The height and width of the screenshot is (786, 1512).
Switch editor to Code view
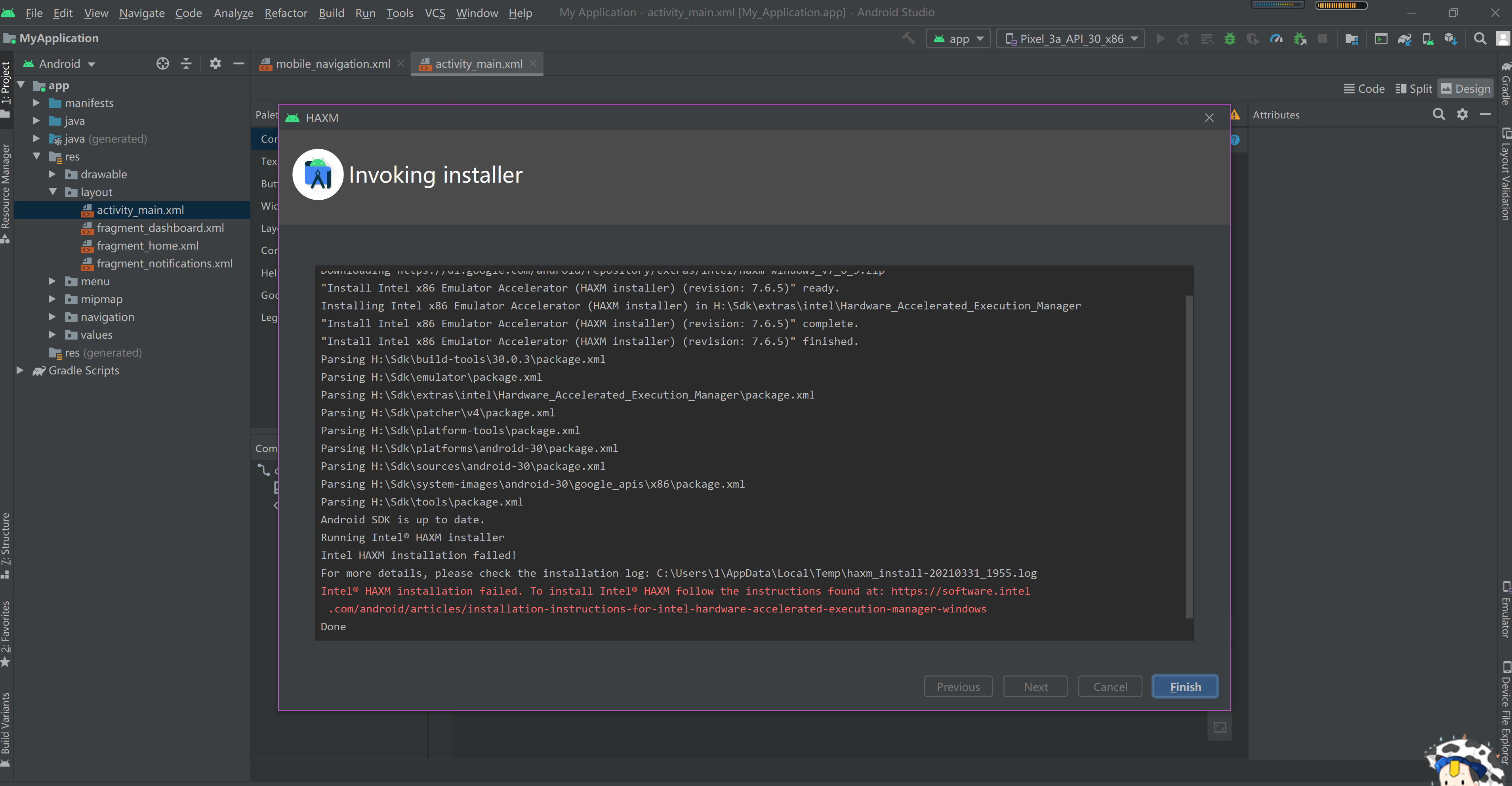[1364, 89]
